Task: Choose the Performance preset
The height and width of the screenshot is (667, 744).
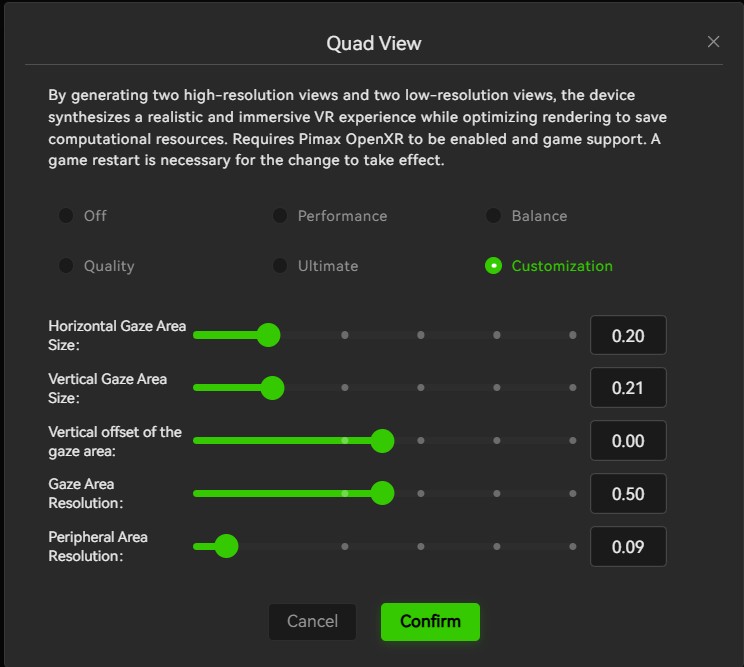Action: pos(280,216)
